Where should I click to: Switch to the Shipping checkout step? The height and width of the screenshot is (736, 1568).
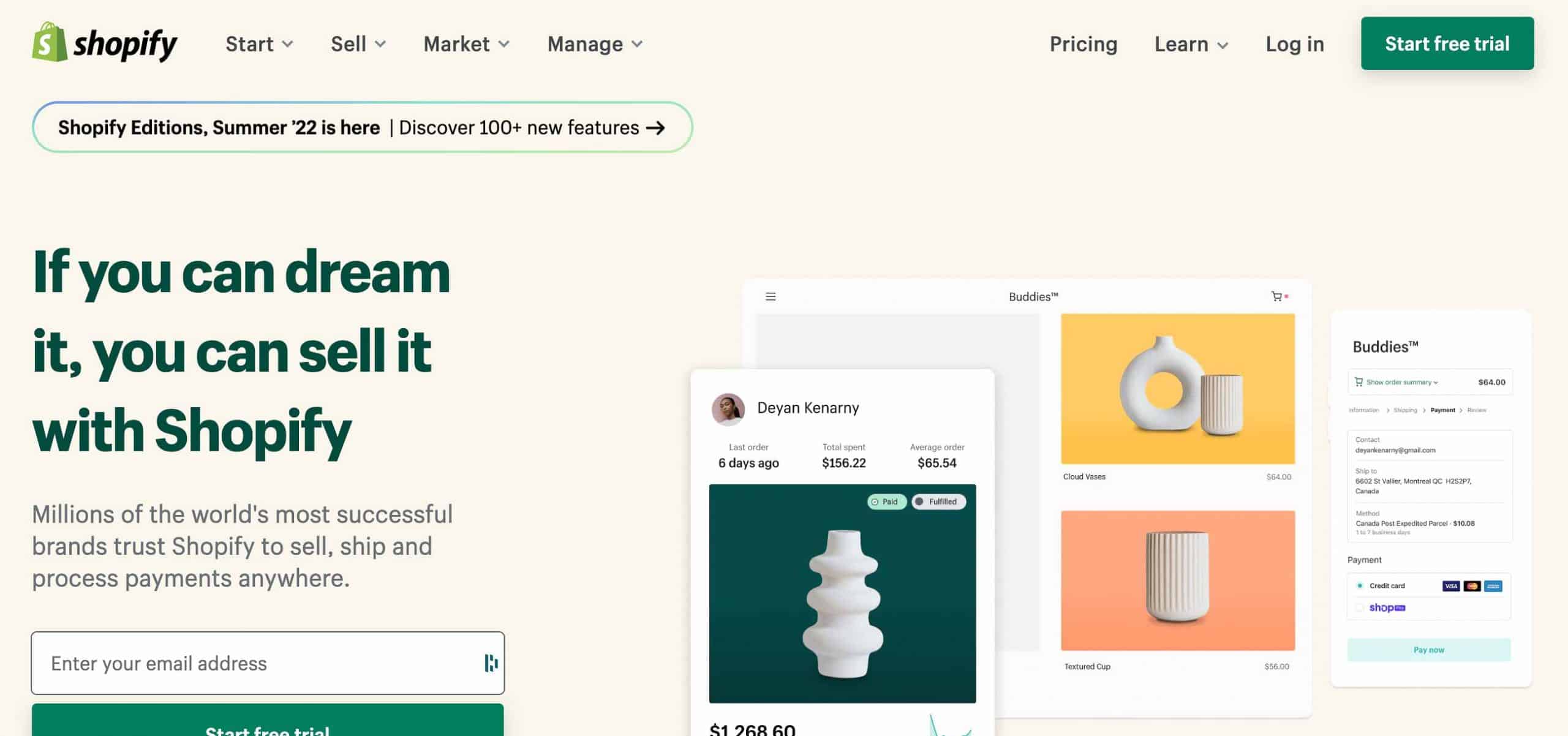point(1405,410)
